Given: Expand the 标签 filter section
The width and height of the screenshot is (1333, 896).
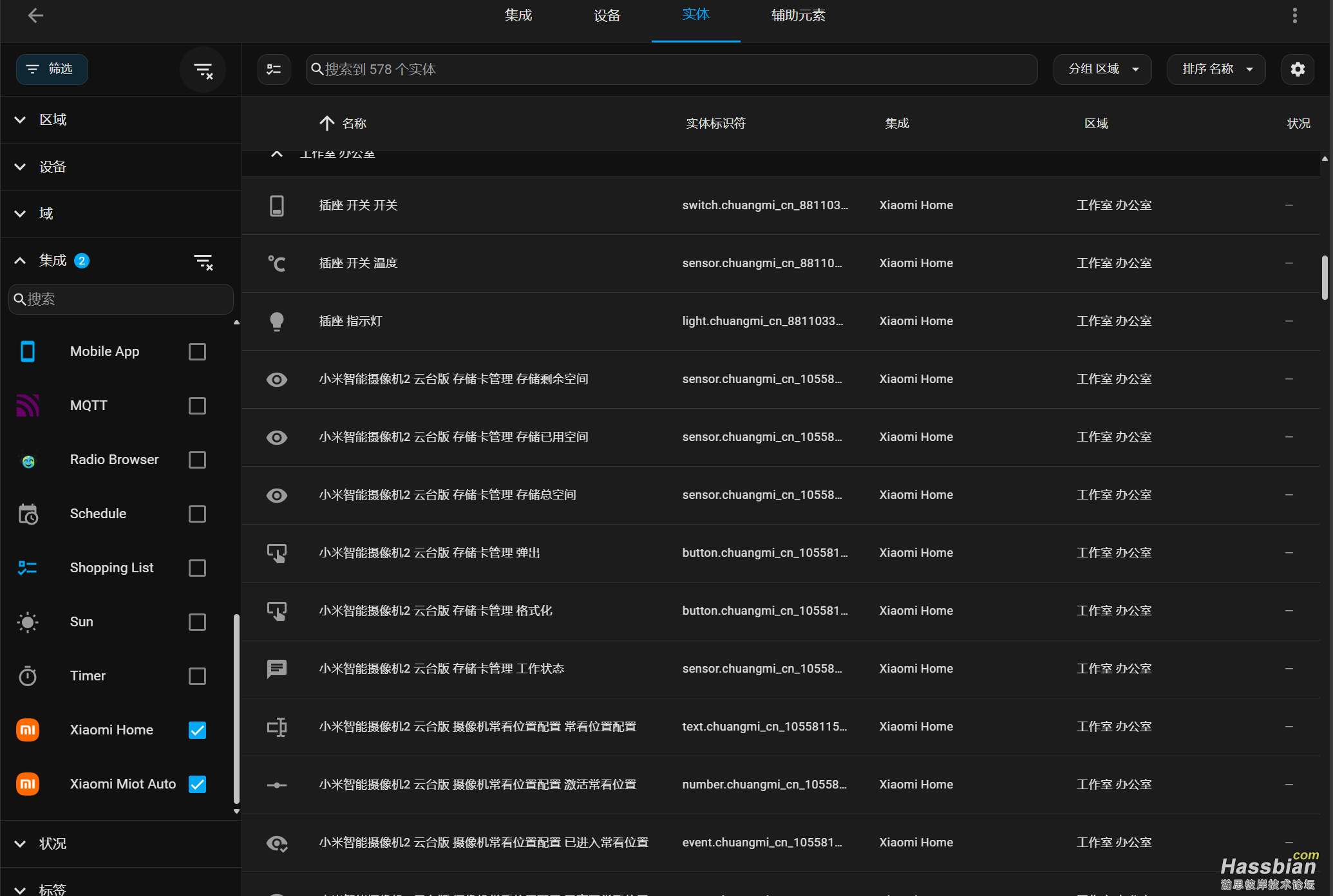Looking at the screenshot, I should click(121, 883).
